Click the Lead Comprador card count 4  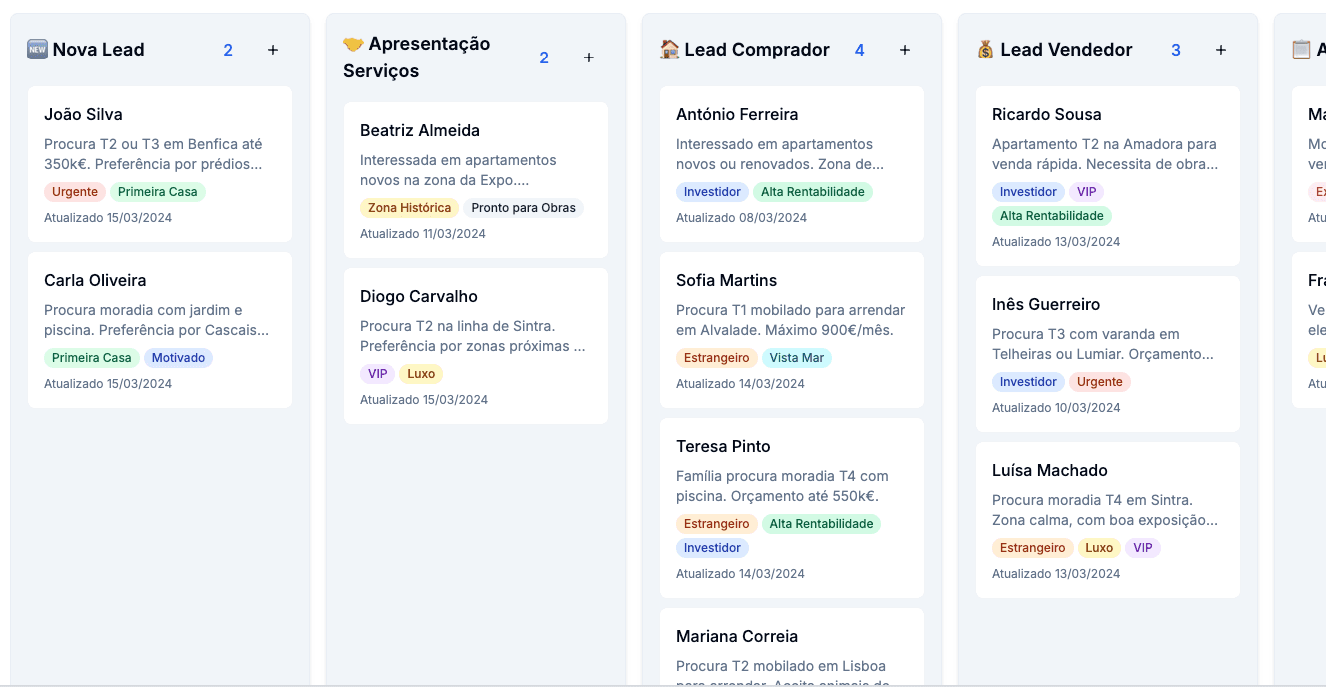[x=860, y=50]
